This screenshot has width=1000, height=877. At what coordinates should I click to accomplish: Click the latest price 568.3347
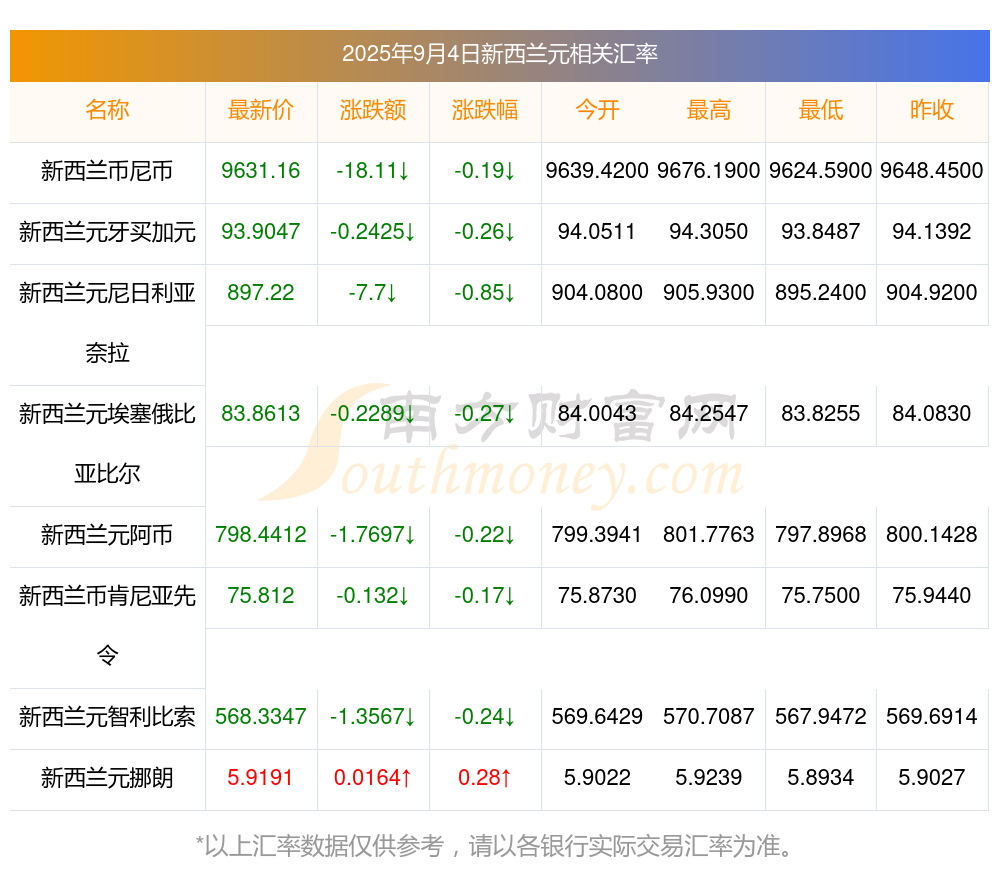(261, 717)
